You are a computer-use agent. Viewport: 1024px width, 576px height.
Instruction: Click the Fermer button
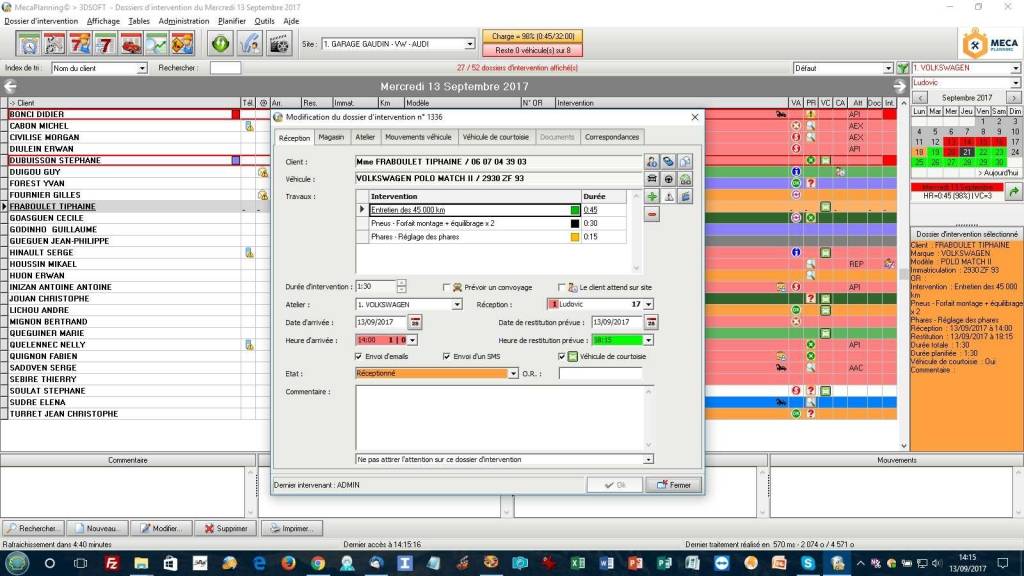tap(673, 485)
